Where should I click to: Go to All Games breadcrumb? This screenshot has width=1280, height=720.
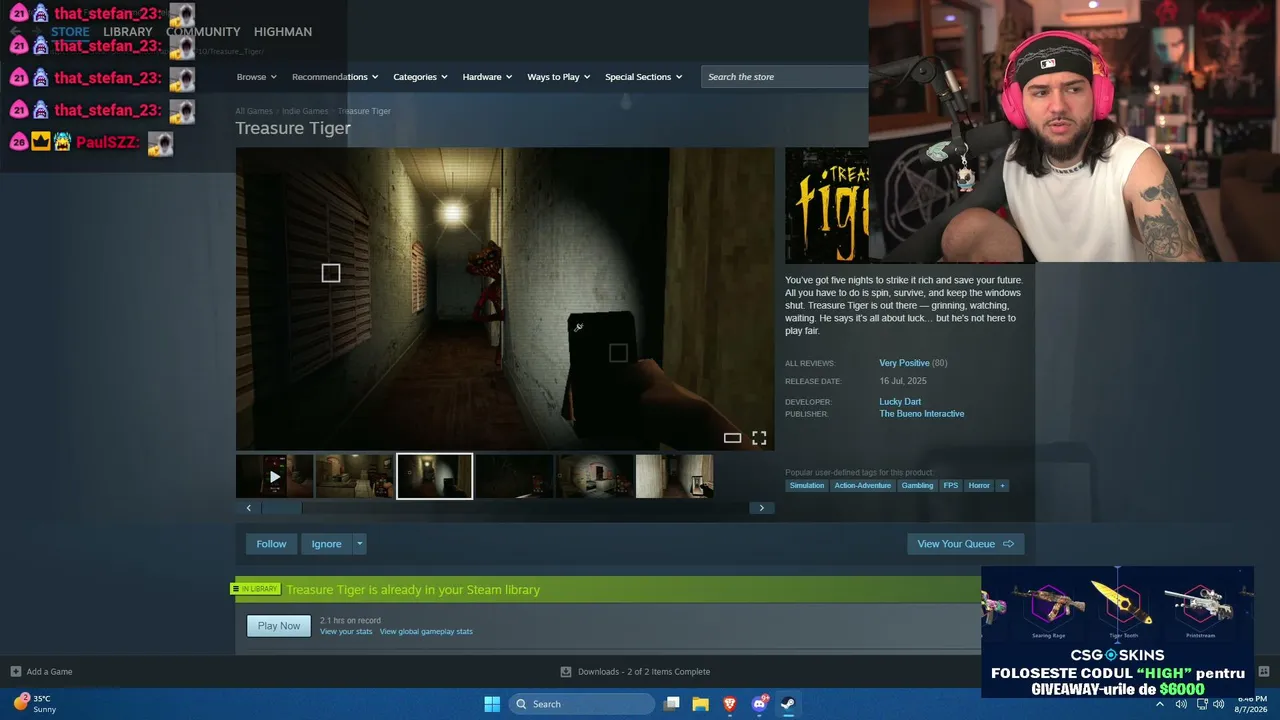pos(254,111)
